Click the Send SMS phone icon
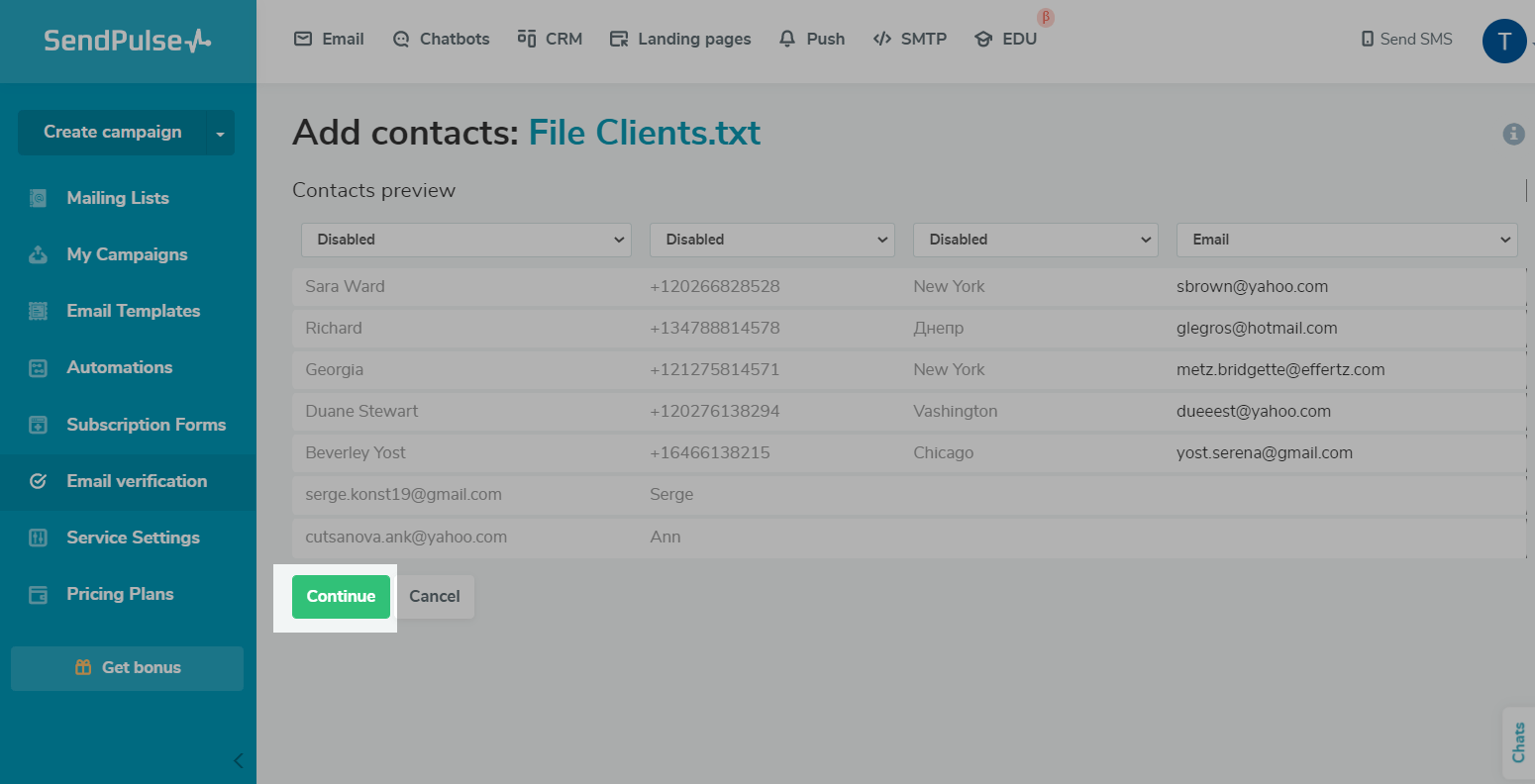This screenshot has height=784, width=1535. click(1368, 40)
